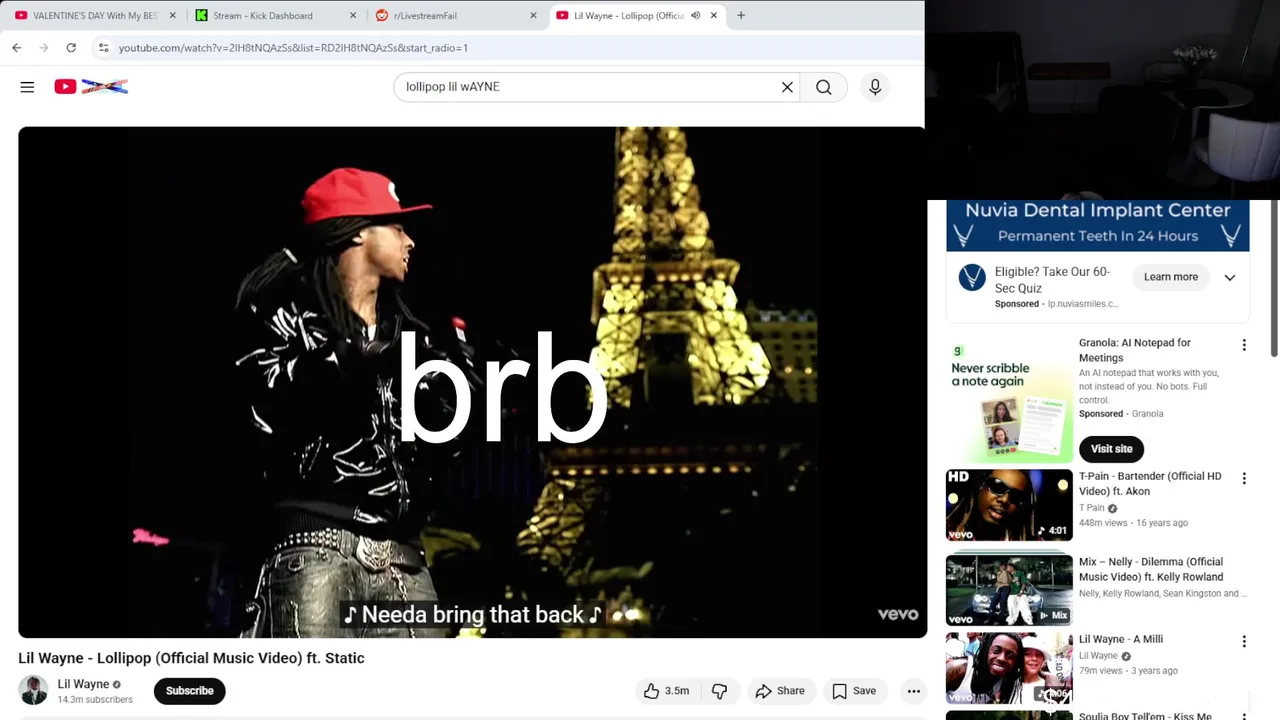This screenshot has width=1280, height=720.
Task: Reload the page with the refresh icon
Action: click(71, 47)
